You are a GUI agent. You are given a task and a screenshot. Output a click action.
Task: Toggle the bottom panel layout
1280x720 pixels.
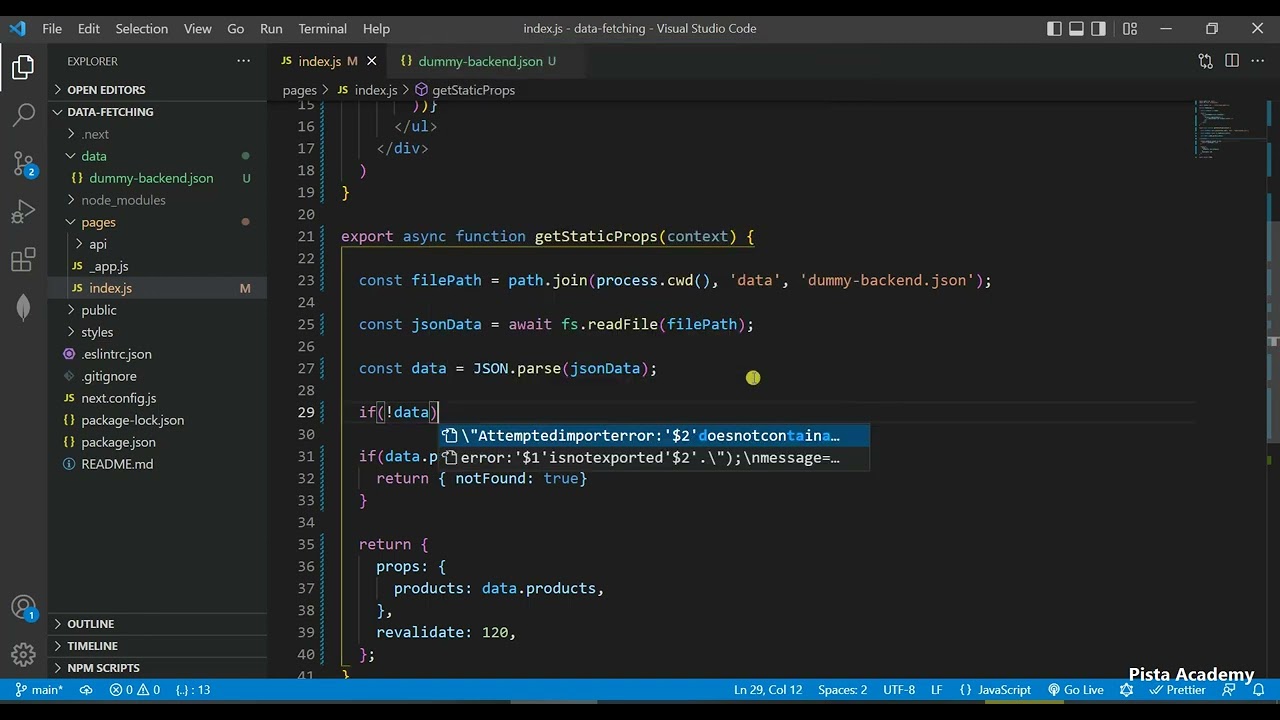click(1076, 29)
